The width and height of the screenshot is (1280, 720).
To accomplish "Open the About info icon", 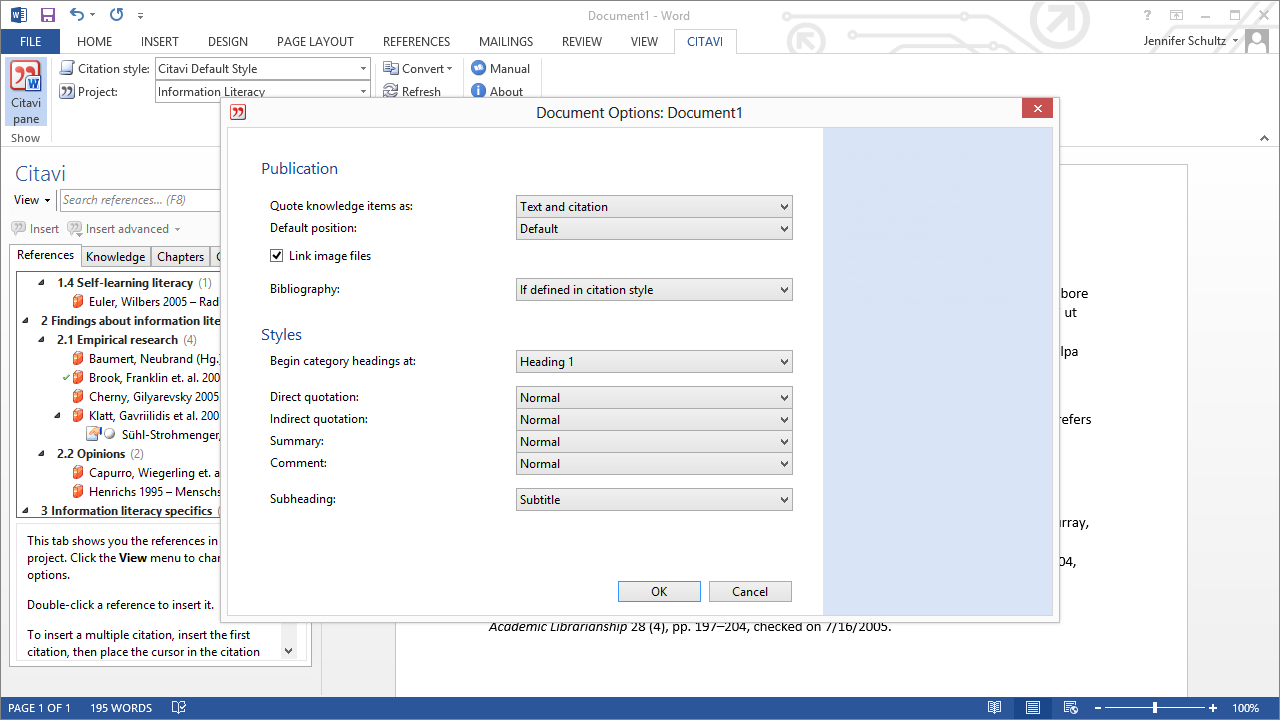I will pyautogui.click(x=479, y=91).
